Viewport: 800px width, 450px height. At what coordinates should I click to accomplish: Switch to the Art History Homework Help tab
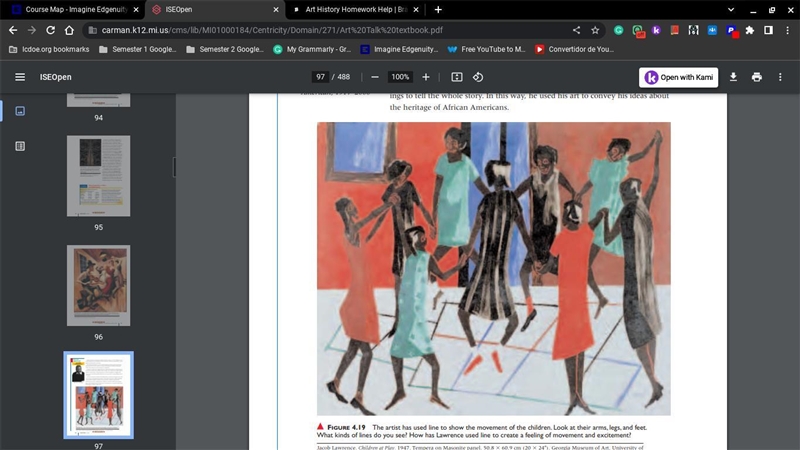click(x=356, y=10)
